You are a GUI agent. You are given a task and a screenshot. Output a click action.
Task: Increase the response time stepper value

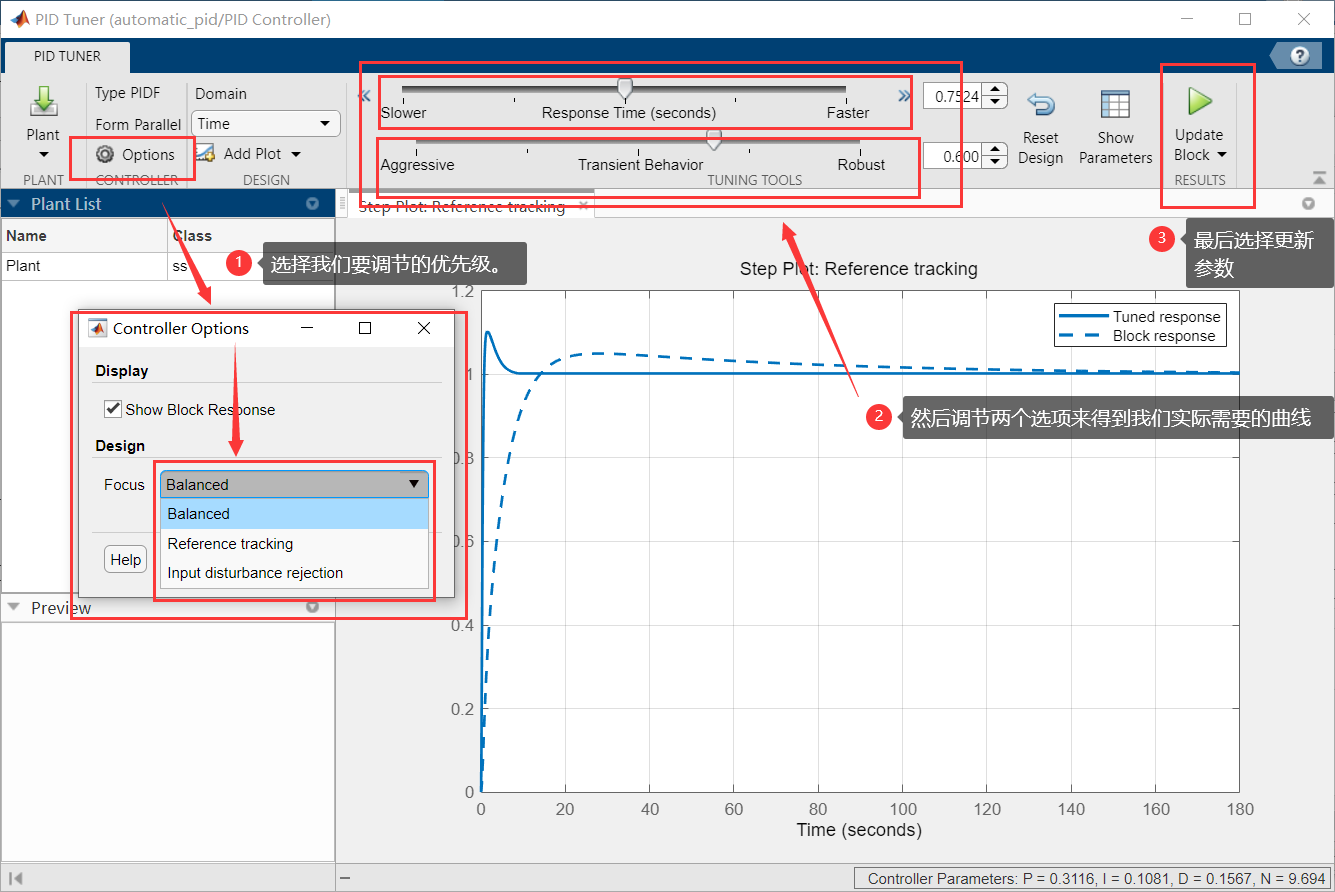(994, 91)
